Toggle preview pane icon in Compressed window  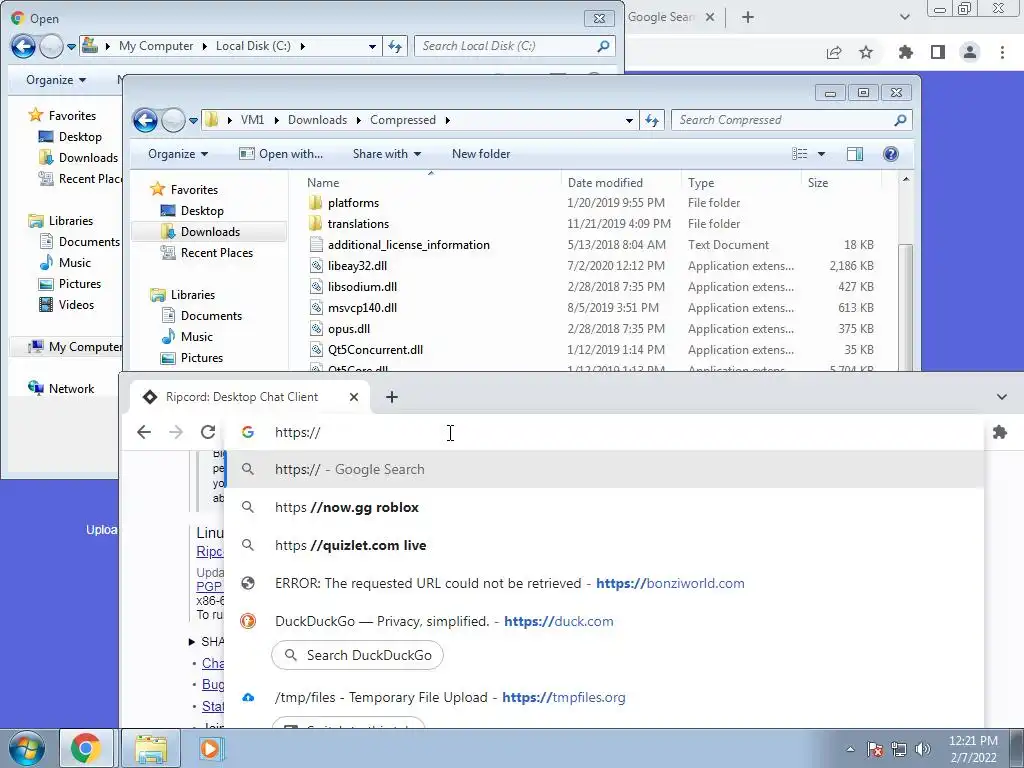(855, 153)
